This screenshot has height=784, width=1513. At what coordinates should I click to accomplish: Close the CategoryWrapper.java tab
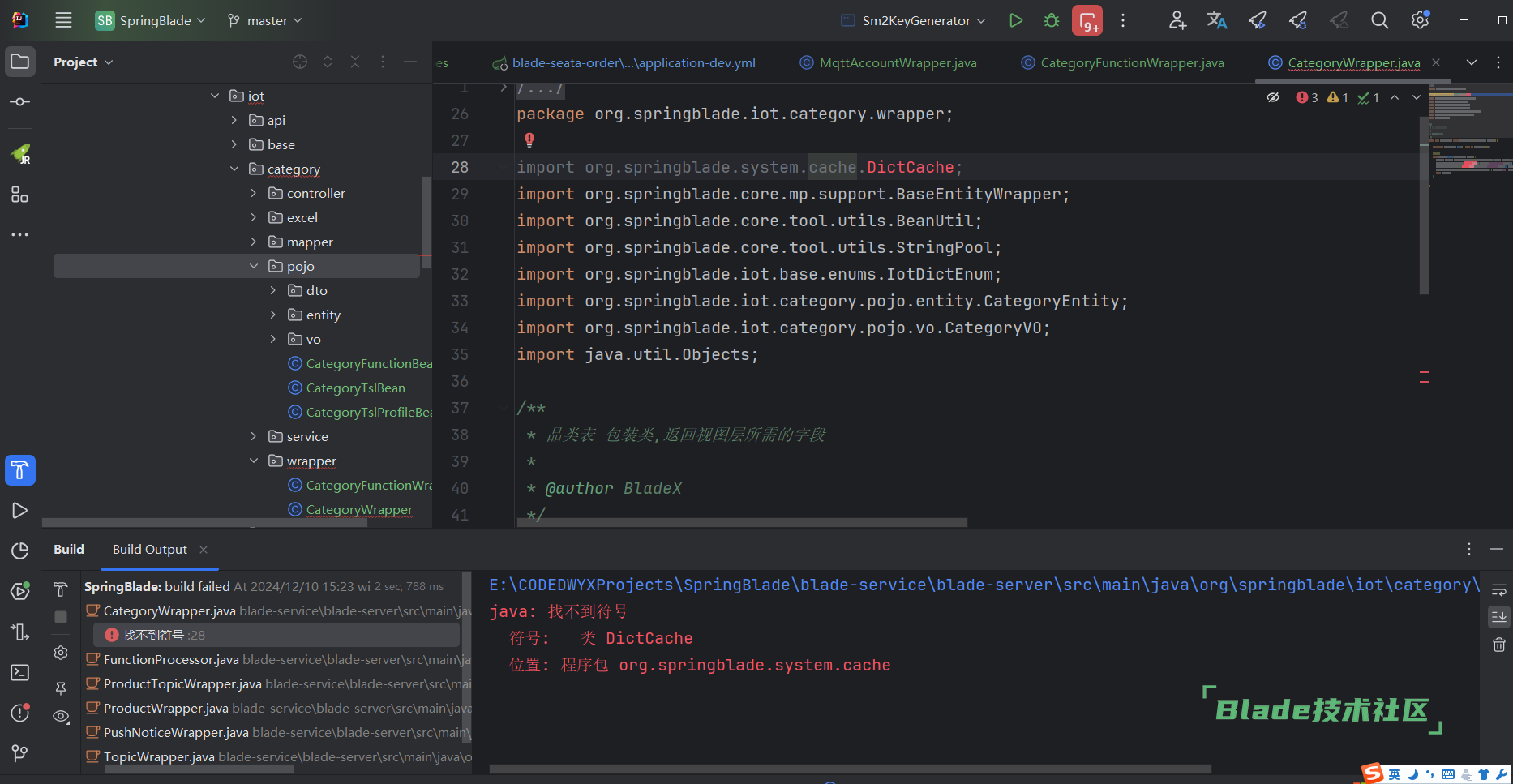(x=1436, y=62)
